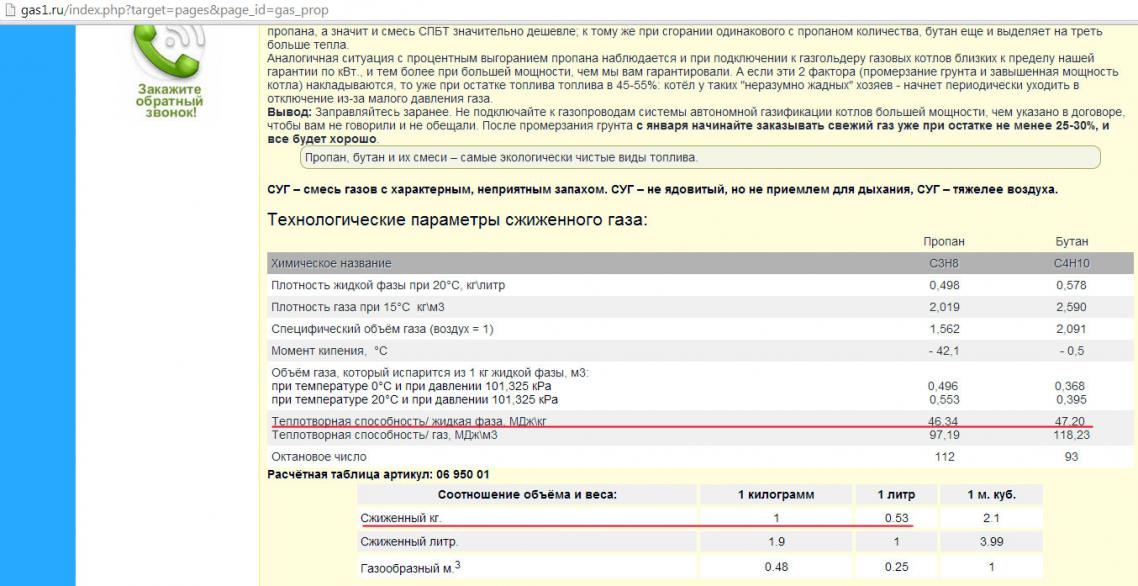This screenshot has height=586, width=1138.
Task: Click the octane value 112
Action: click(x=945, y=457)
